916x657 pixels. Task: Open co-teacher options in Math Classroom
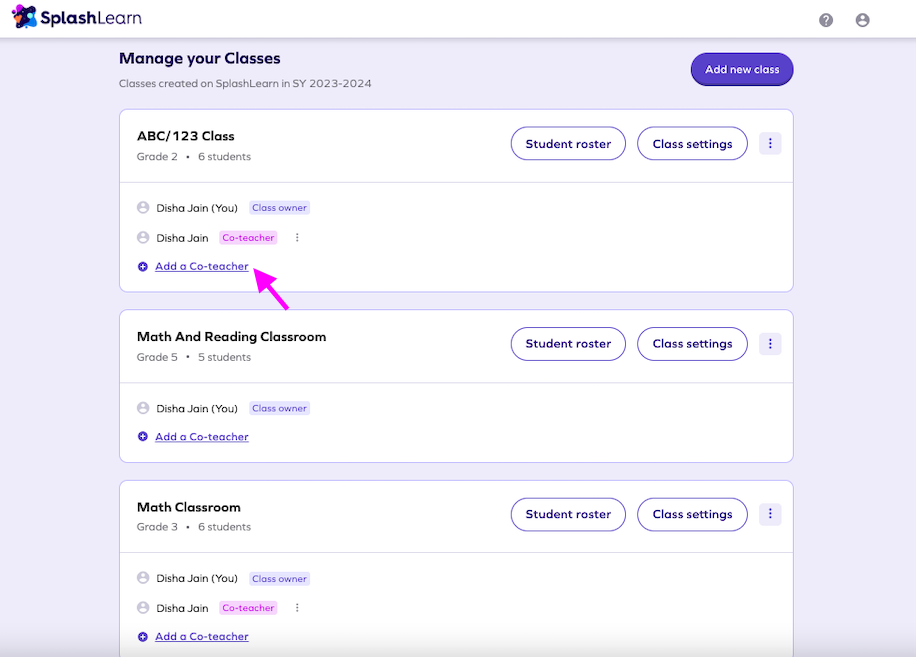tap(297, 608)
